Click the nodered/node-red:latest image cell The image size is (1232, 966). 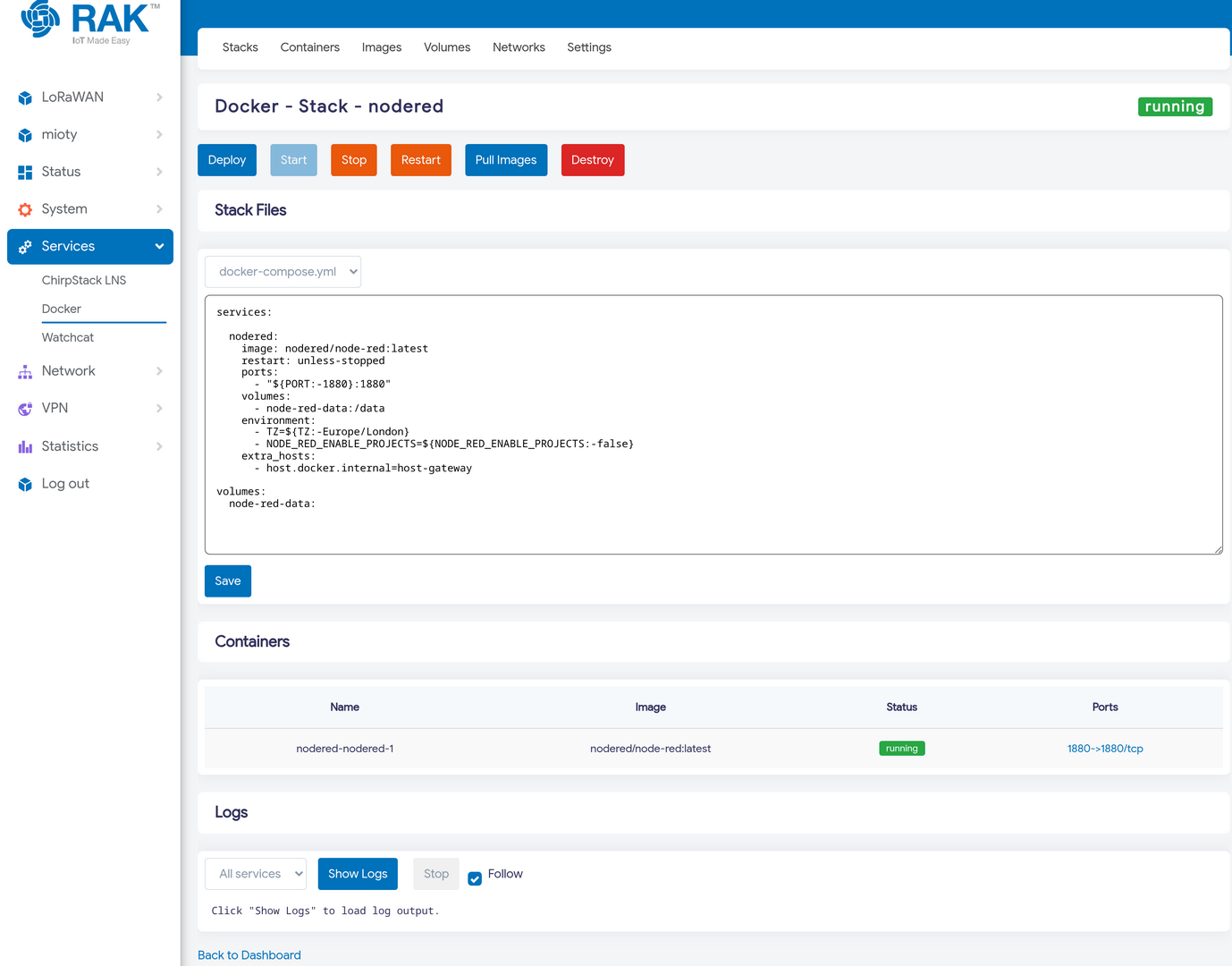(x=651, y=749)
